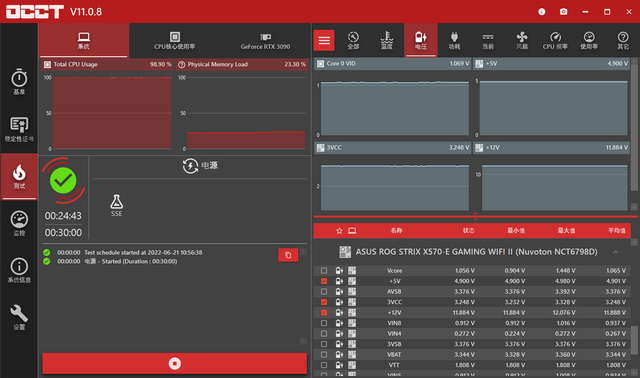
Task: Click the power test icon
Action: click(190, 166)
